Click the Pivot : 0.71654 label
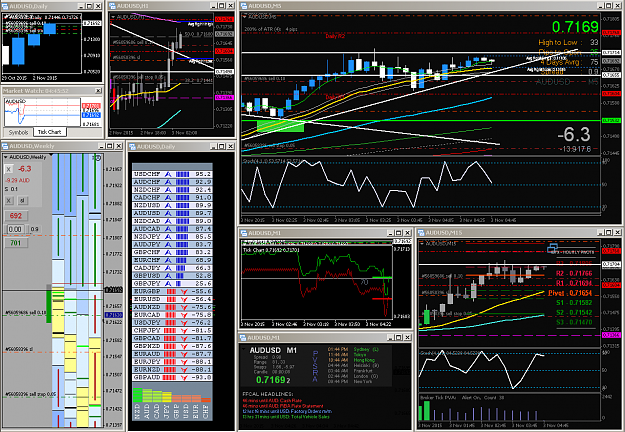The width and height of the screenshot is (625, 432). tap(570, 293)
